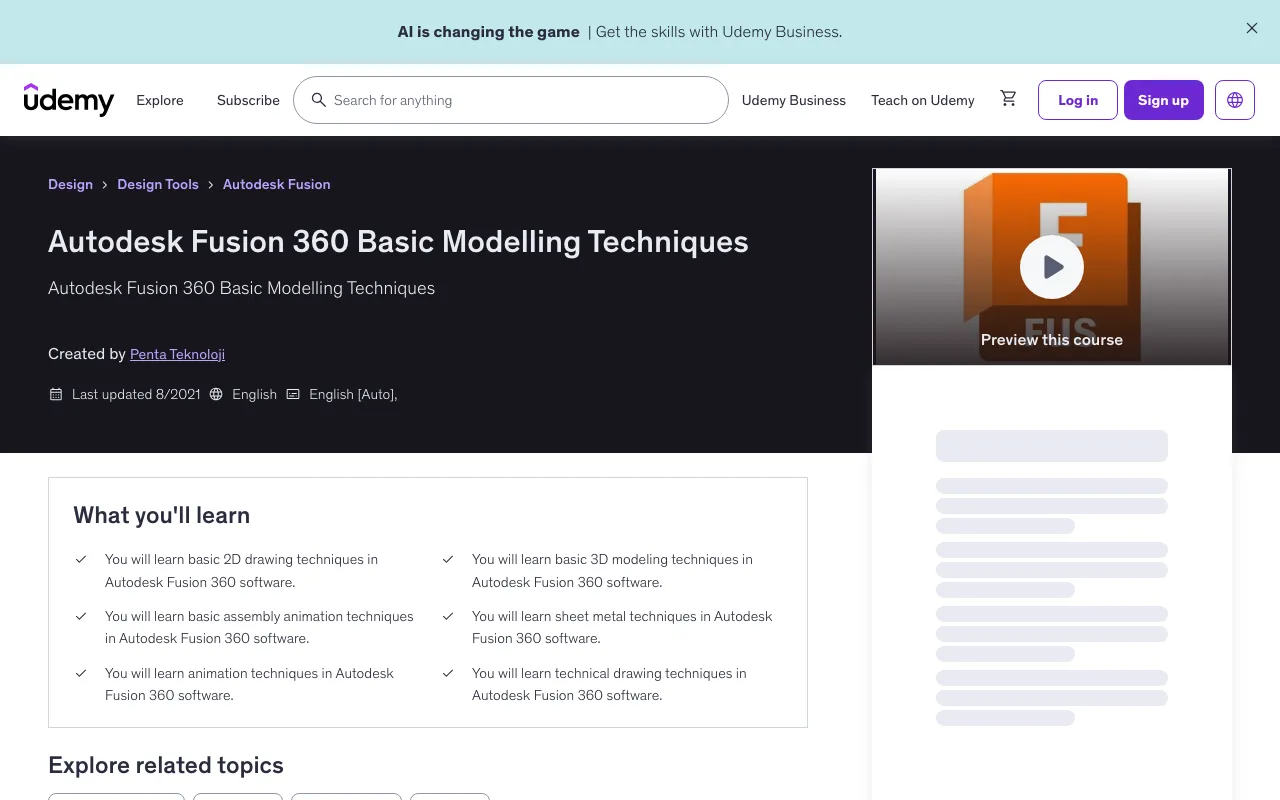
Task: Click the chevron after Design Tools breadcrumb
Action: 210,185
